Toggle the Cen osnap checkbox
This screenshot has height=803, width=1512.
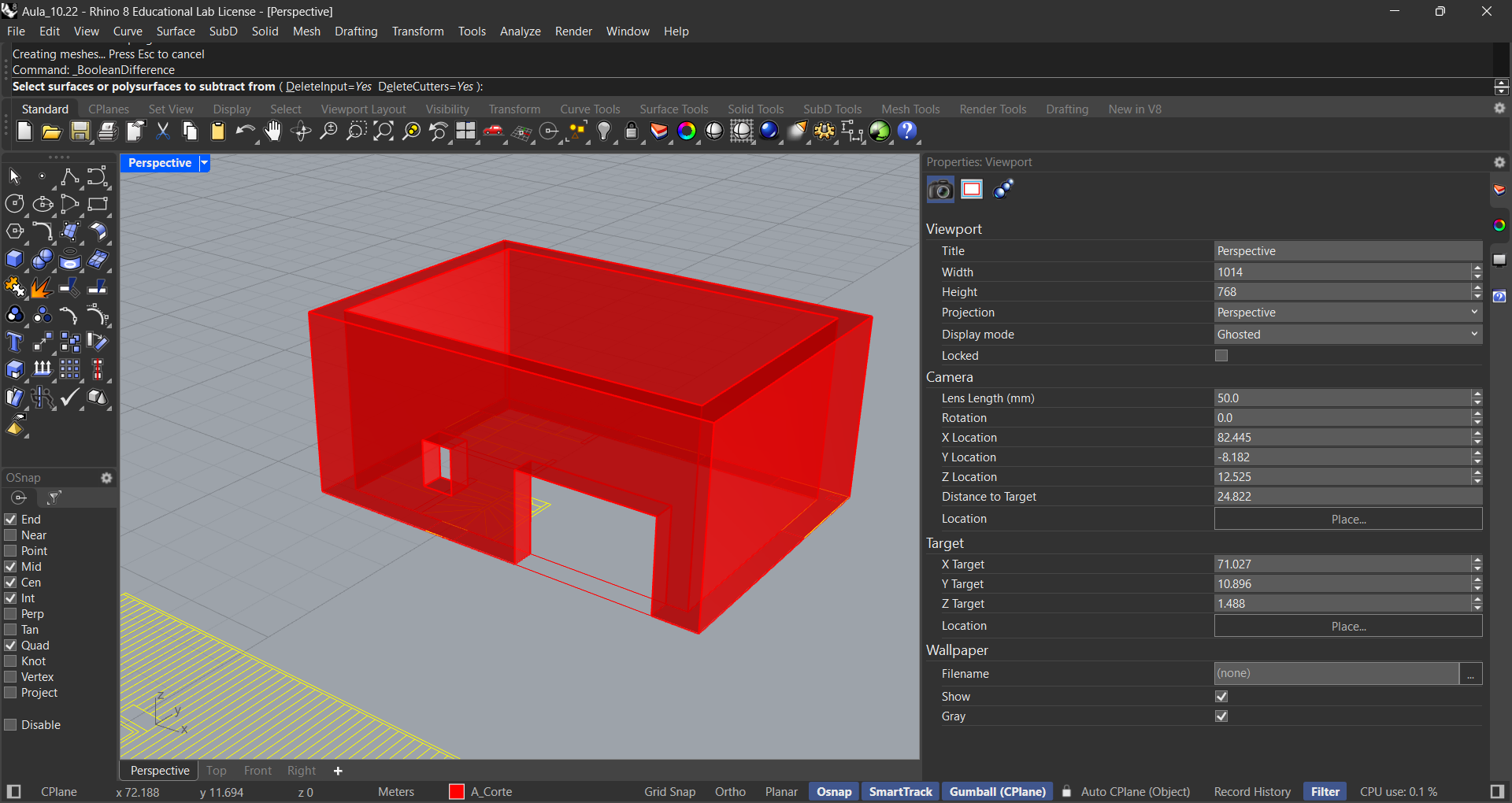coord(11,583)
